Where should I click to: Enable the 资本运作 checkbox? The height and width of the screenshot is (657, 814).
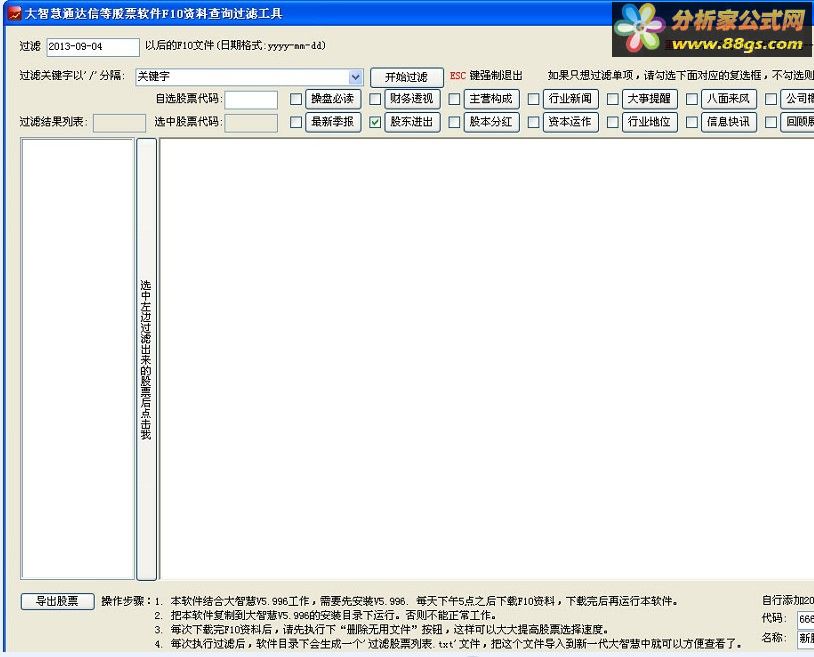pos(534,122)
